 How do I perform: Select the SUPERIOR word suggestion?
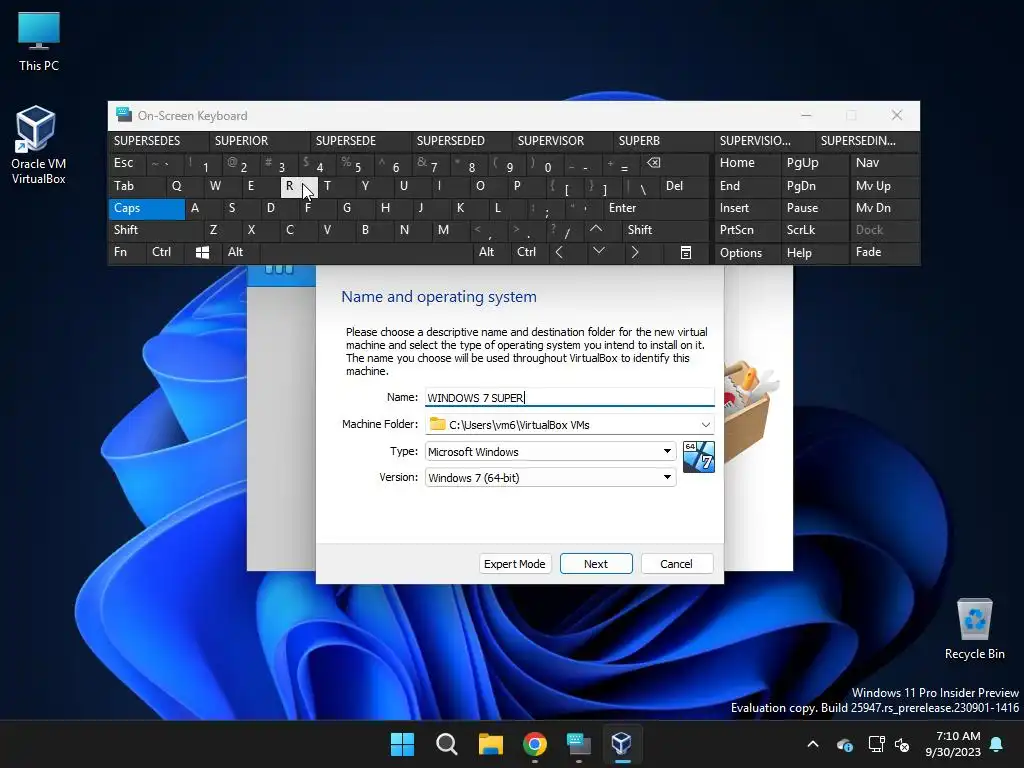coord(259,141)
